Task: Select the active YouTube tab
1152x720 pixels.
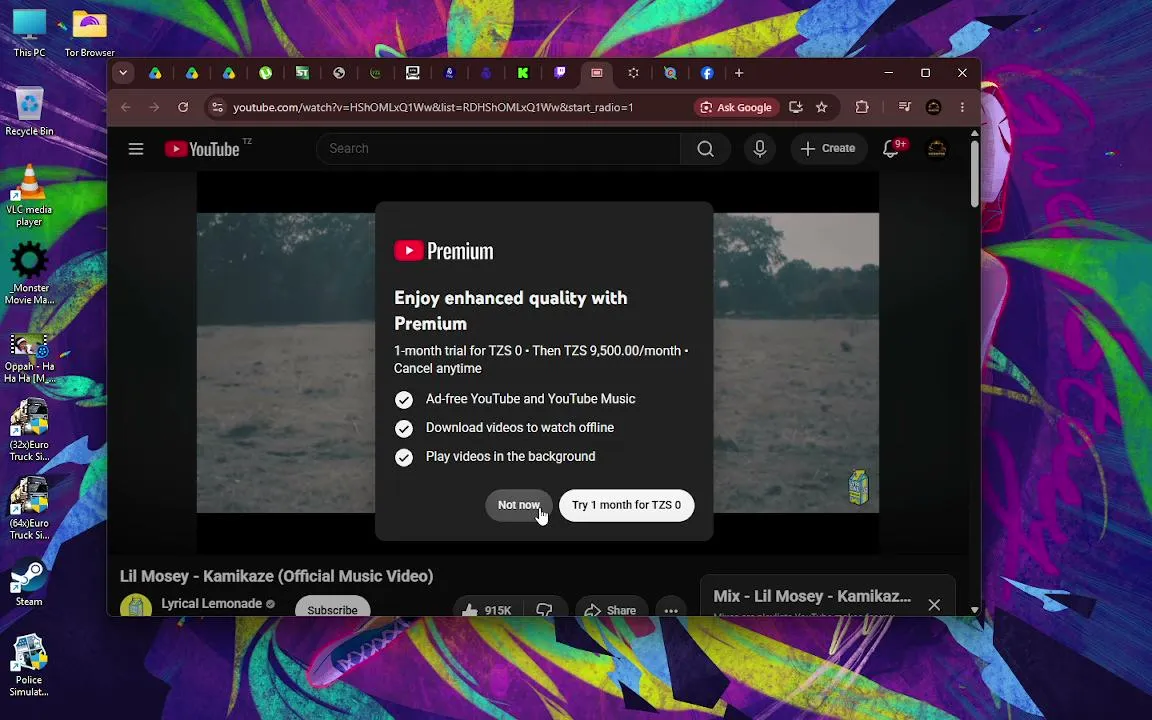Action: point(597,73)
